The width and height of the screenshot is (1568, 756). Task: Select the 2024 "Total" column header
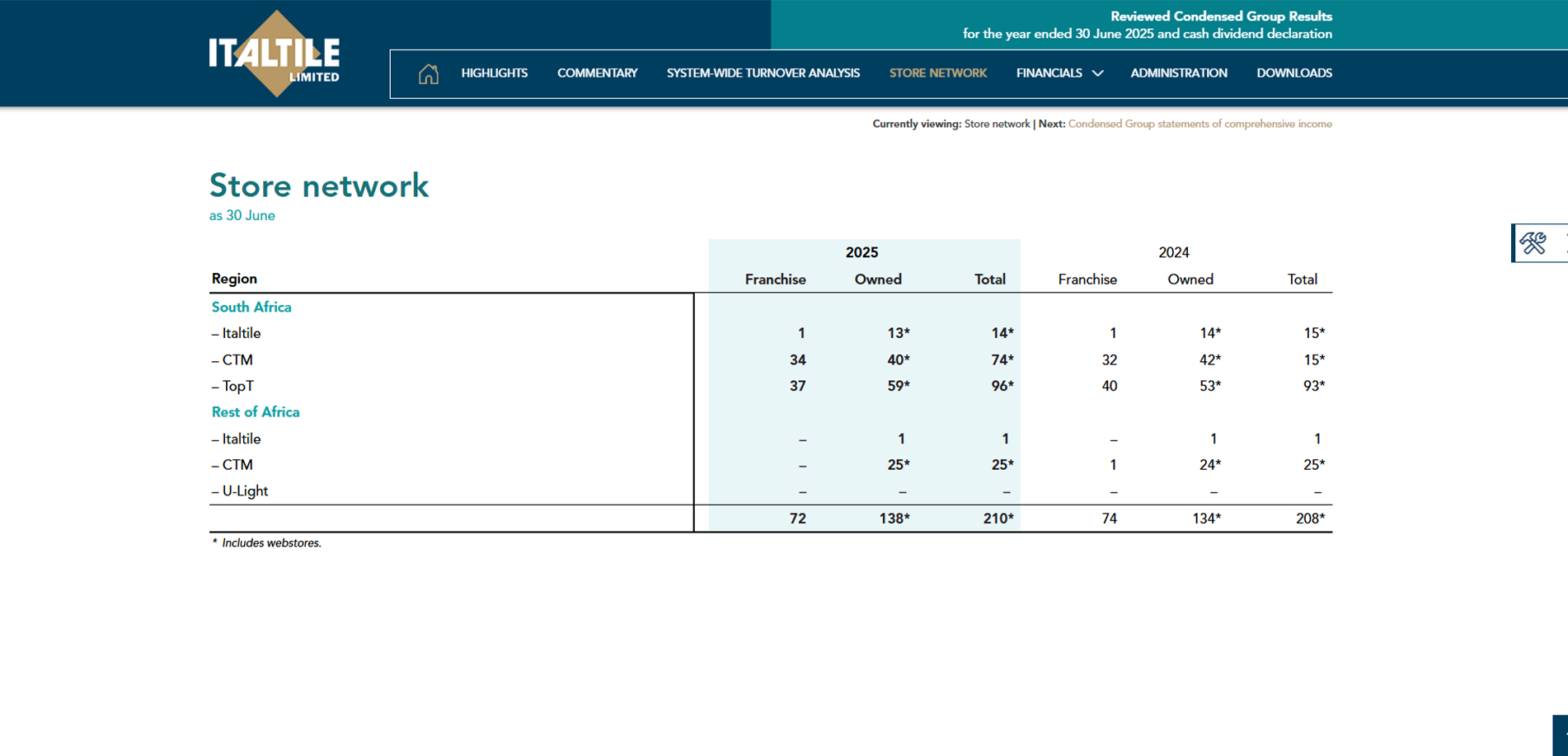tap(1303, 279)
